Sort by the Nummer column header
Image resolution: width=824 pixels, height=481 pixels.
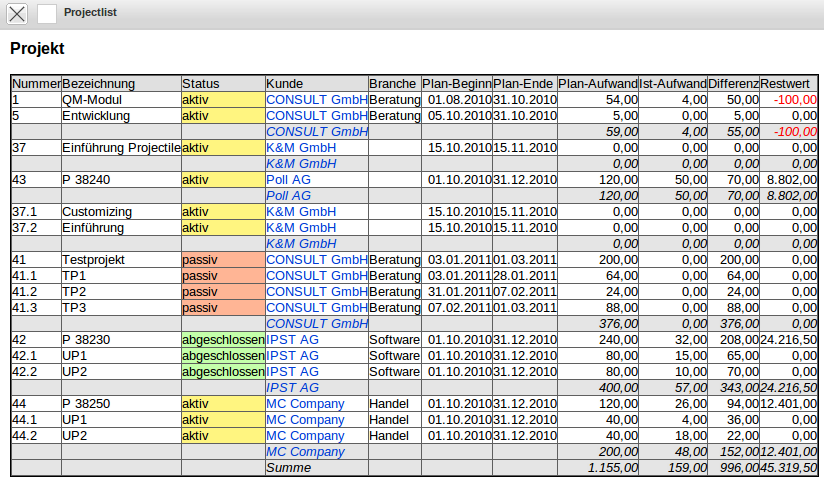coord(36,84)
